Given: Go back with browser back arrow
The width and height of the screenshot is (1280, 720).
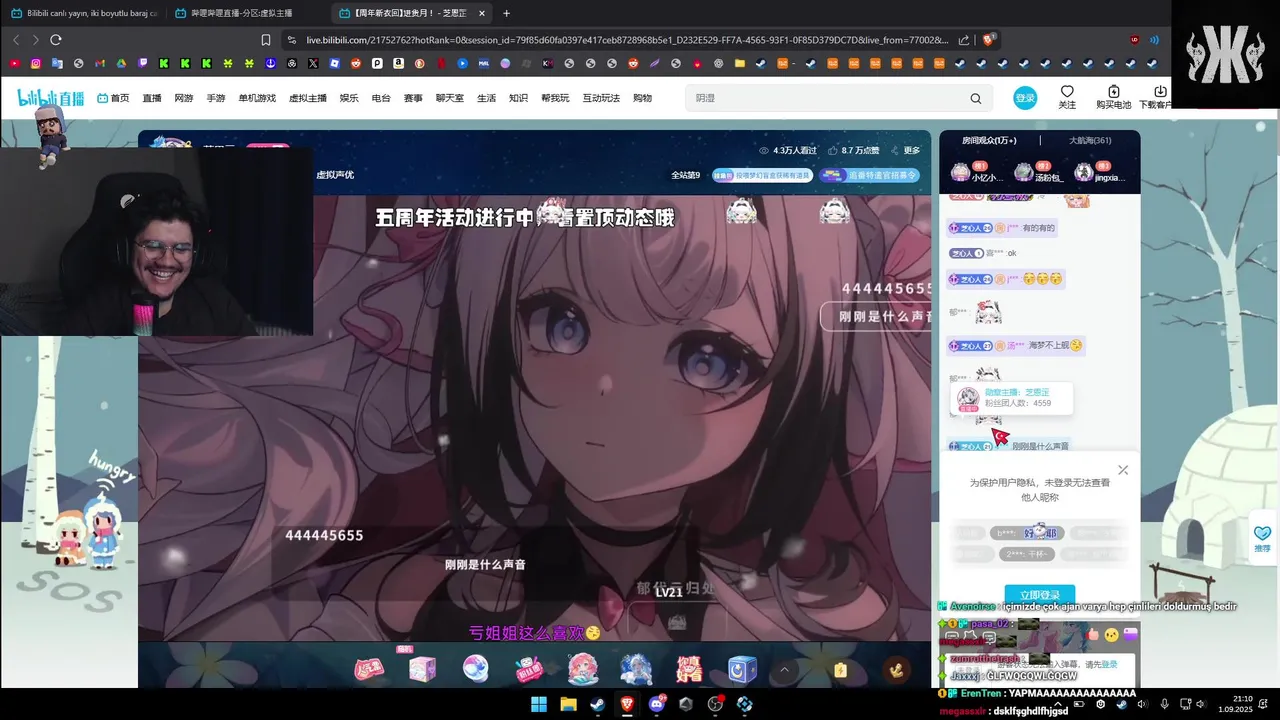Looking at the screenshot, I should click(16, 40).
